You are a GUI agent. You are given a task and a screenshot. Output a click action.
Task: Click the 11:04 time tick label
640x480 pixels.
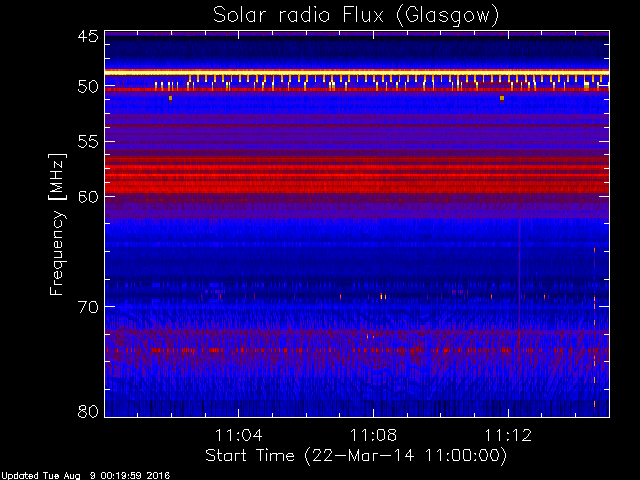point(238,435)
